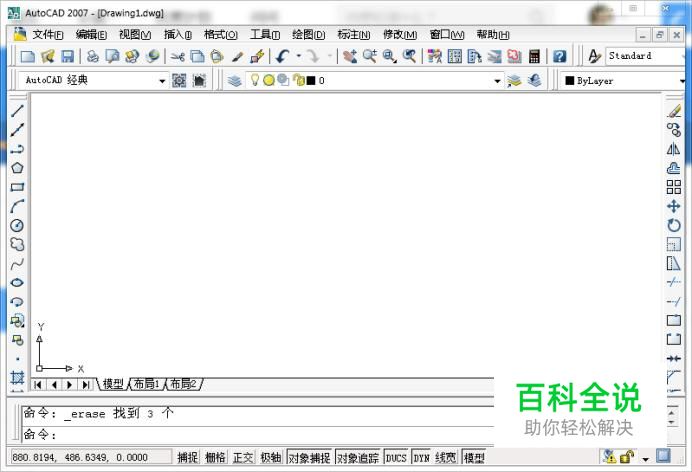The image size is (692, 472).
Task: Select the Polygon tool in Draw toolbar
Action: tap(17, 168)
